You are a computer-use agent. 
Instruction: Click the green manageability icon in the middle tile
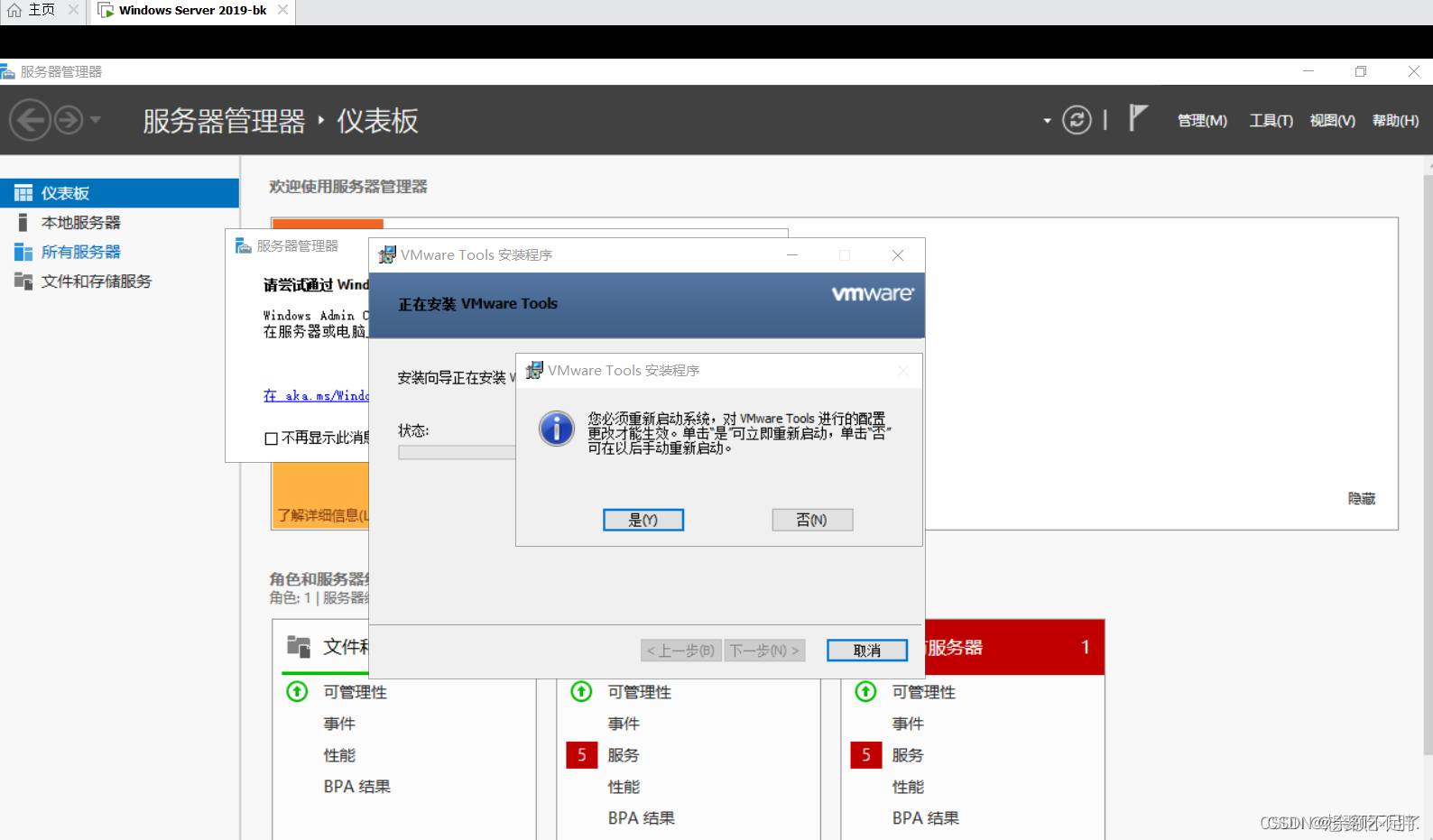581,692
